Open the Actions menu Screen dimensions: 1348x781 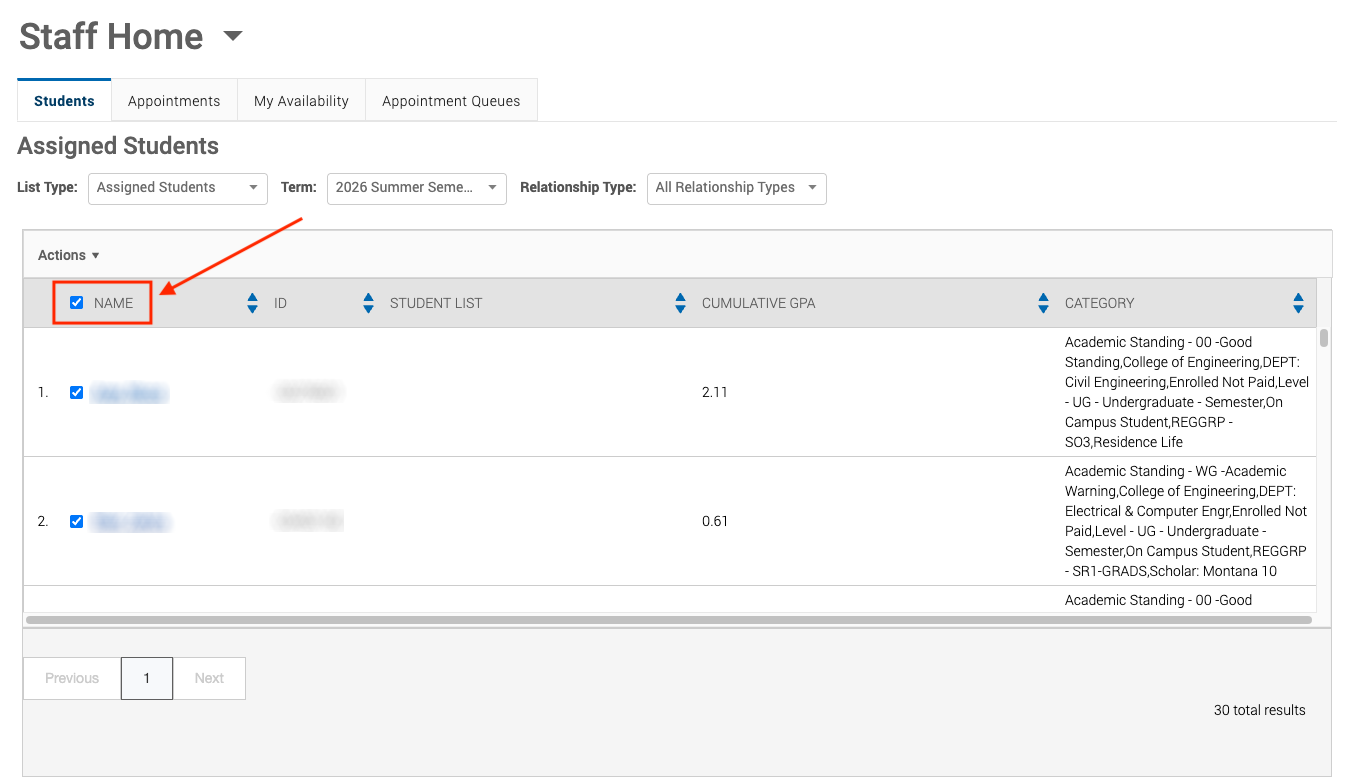(x=69, y=255)
